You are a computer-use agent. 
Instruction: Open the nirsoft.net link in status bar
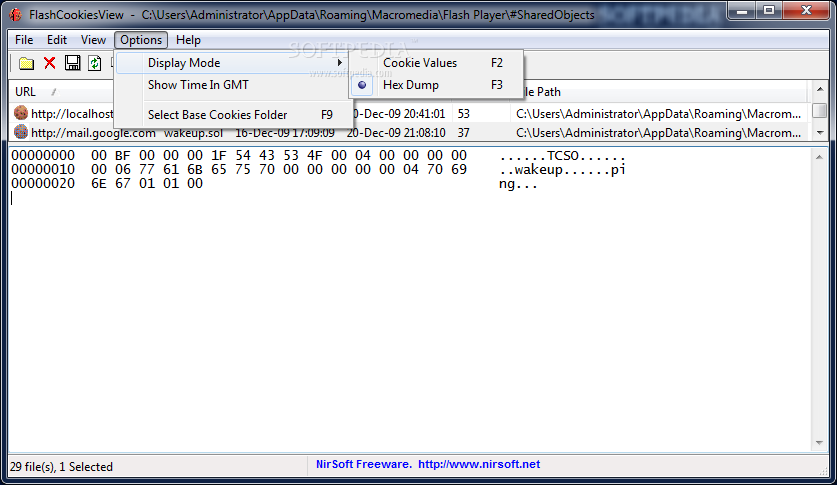(479, 464)
